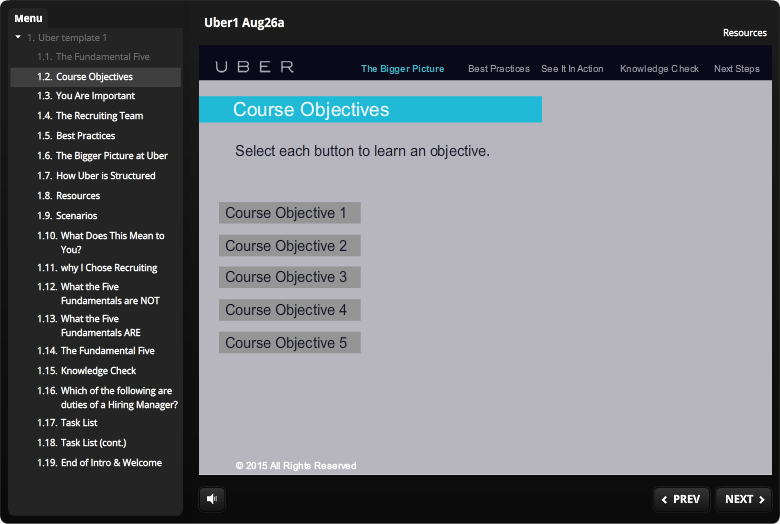This screenshot has height=524, width=780.
Task: Select slide 1.2 Course Objectives
Action: 96,77
